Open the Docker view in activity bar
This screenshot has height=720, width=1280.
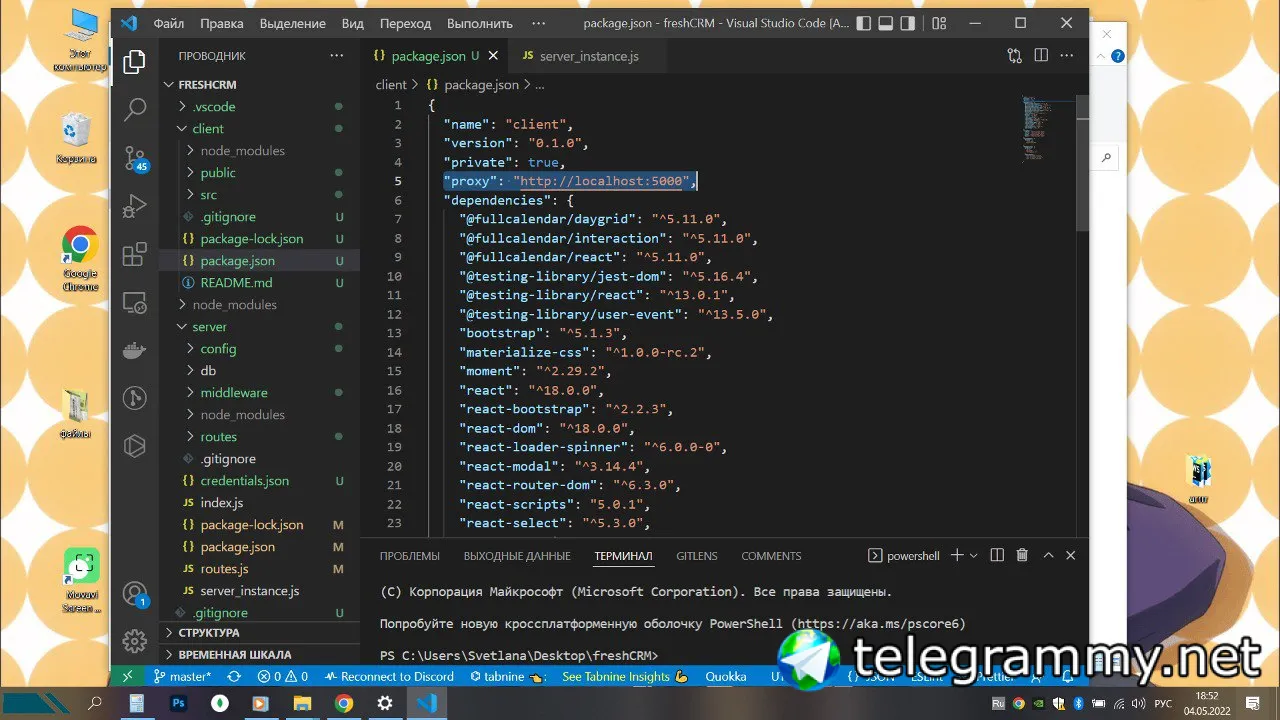coord(135,350)
